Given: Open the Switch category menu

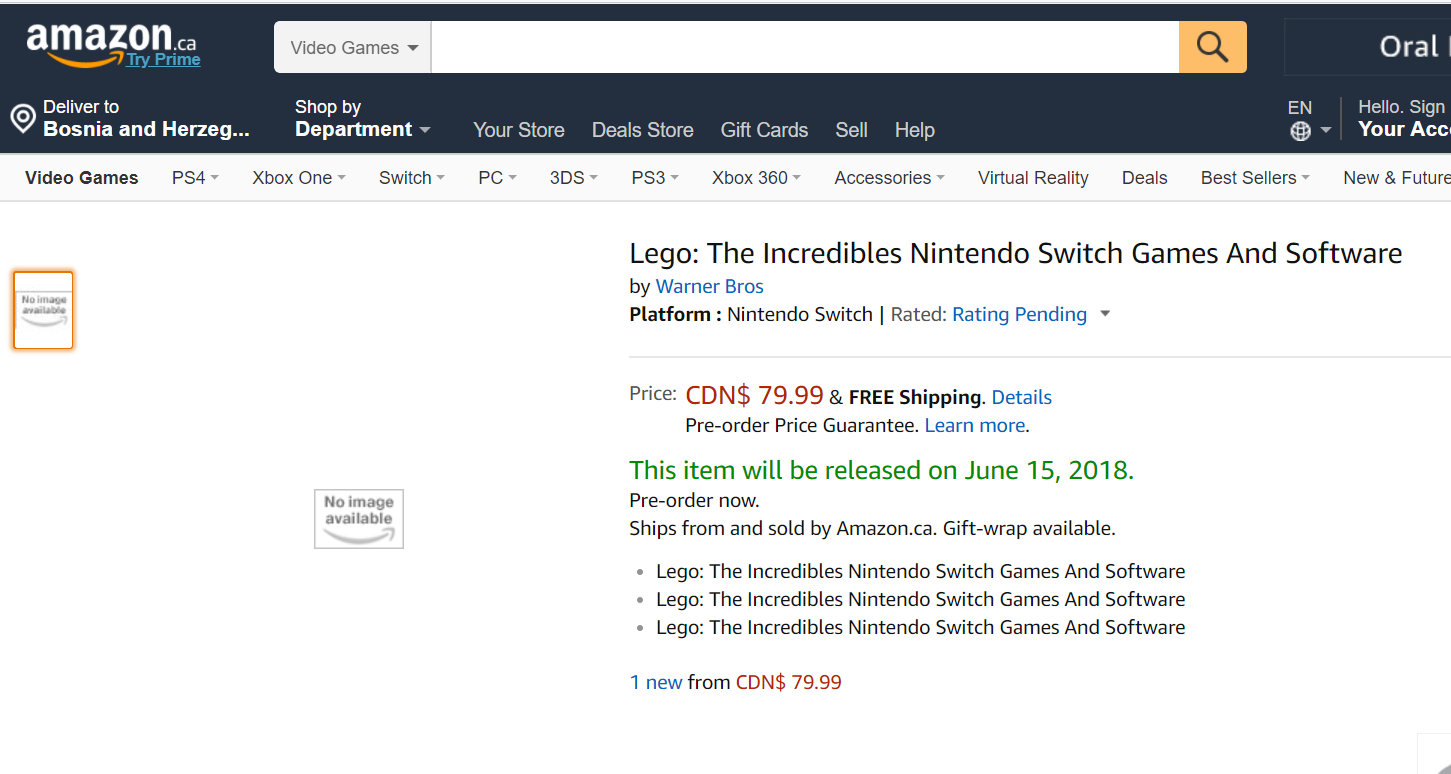Looking at the screenshot, I should click(x=411, y=178).
